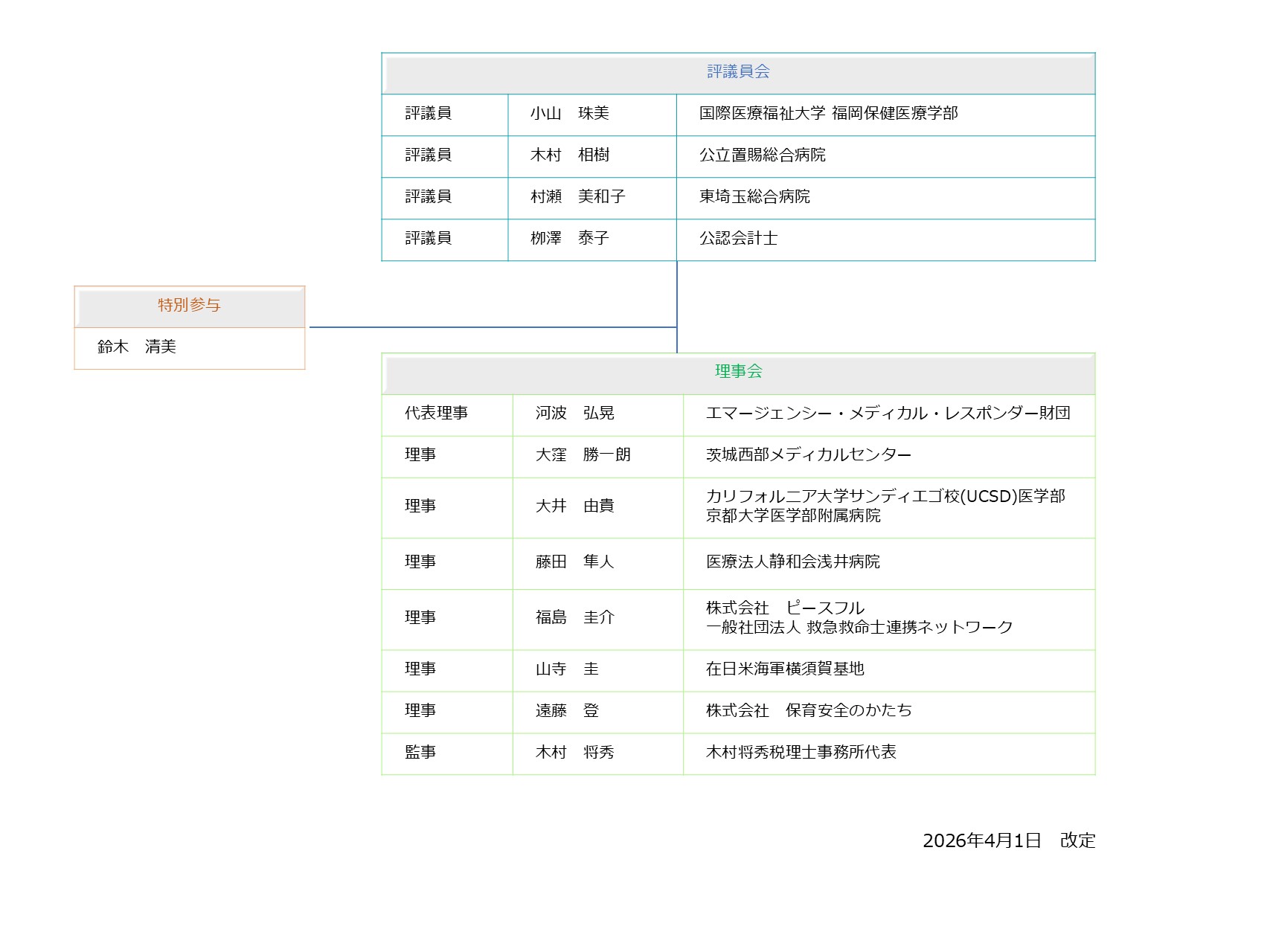The width and height of the screenshot is (1270, 952).
Task: Select director name 河波 弘晃
Action: [574, 414]
